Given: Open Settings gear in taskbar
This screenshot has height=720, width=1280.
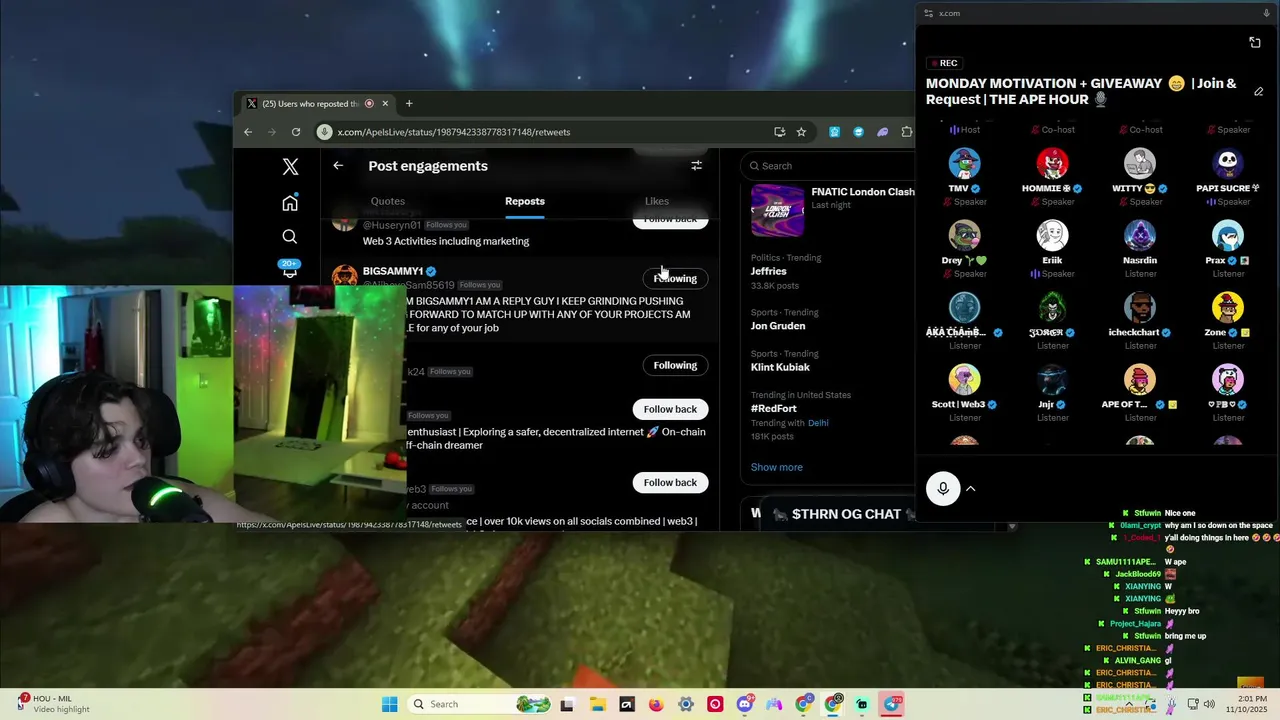Looking at the screenshot, I should click(685, 704).
